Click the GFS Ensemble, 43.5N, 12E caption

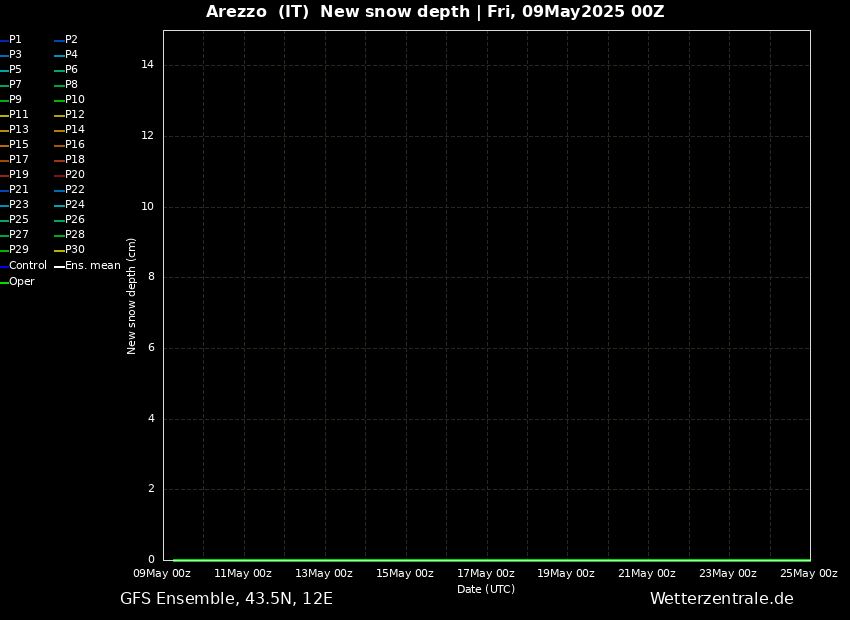coord(226,599)
